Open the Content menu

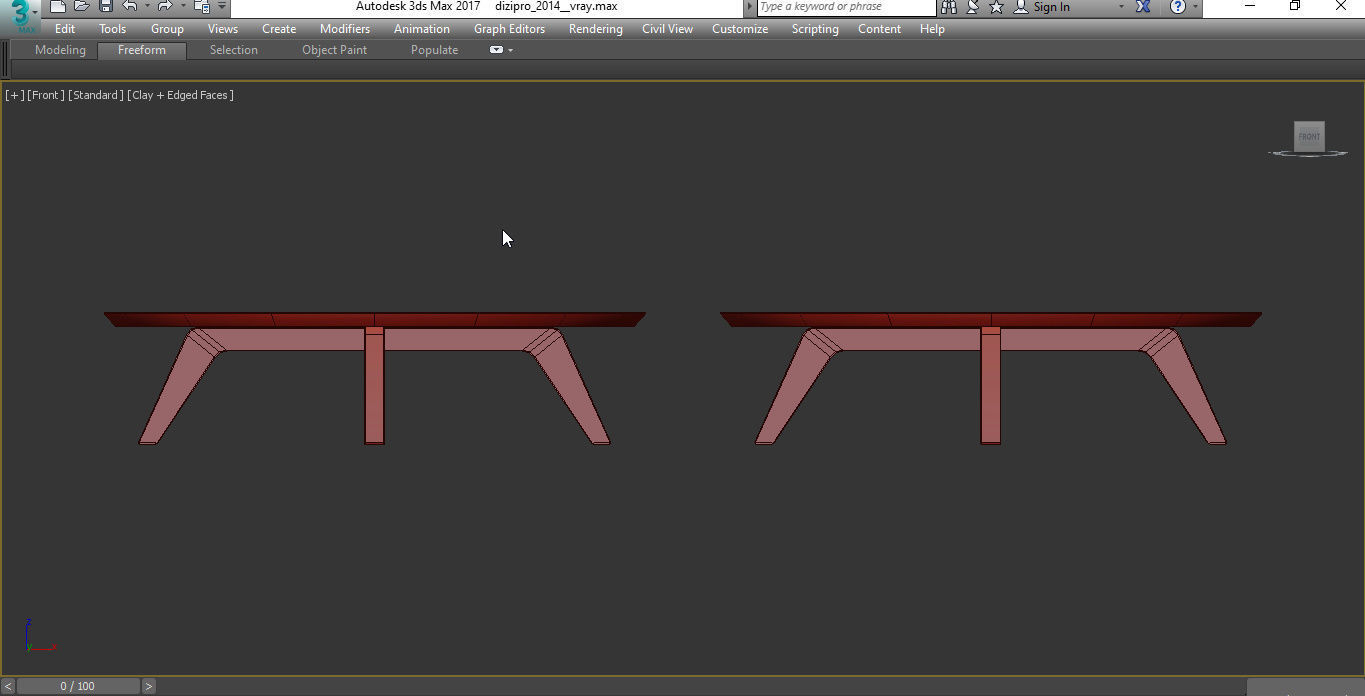tap(879, 29)
